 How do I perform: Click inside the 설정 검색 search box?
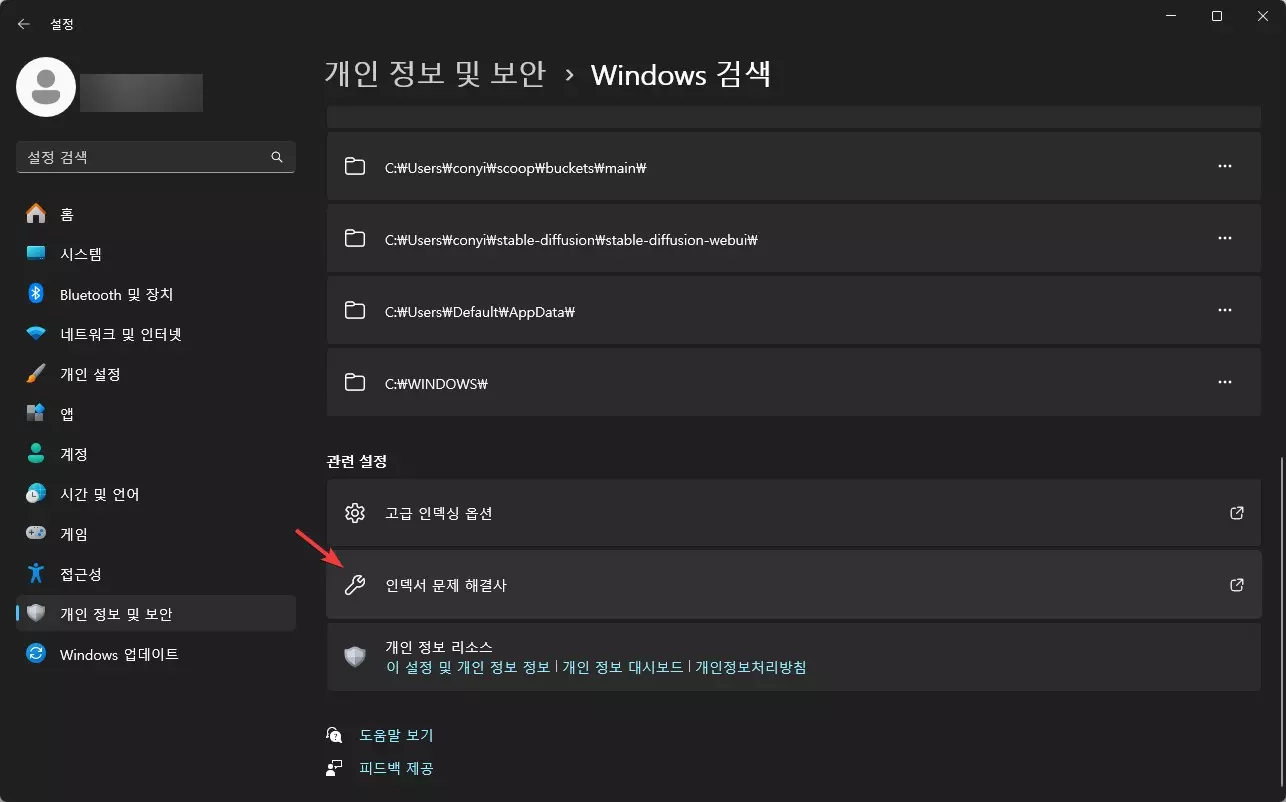click(155, 157)
